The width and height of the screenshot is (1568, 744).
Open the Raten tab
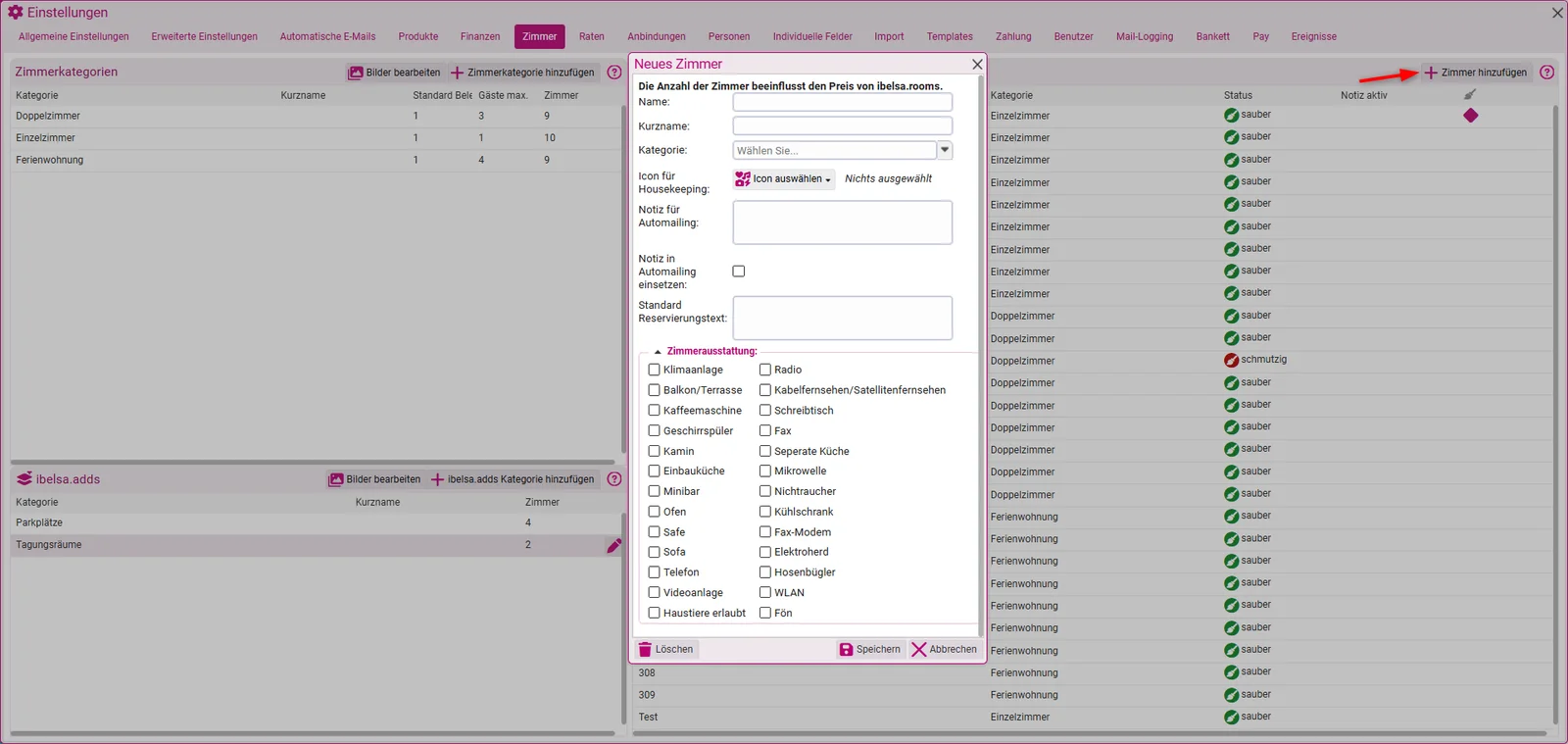pyautogui.click(x=592, y=37)
